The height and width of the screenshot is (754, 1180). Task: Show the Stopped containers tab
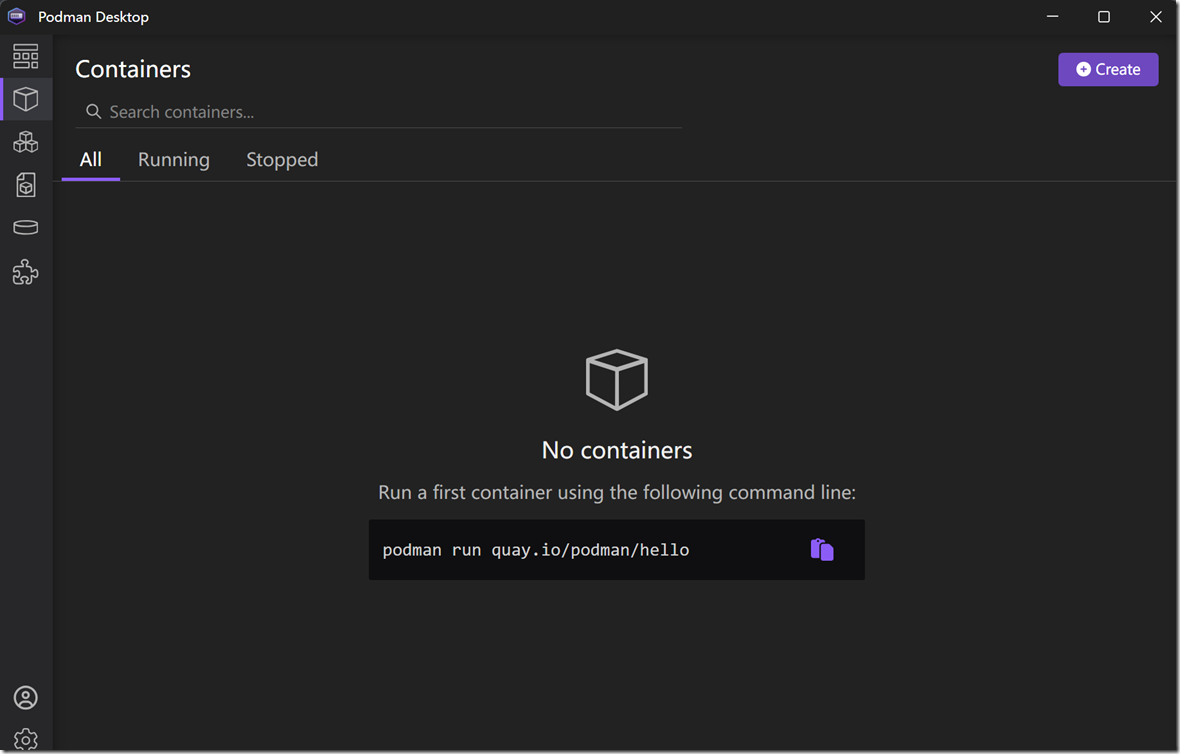coord(282,160)
